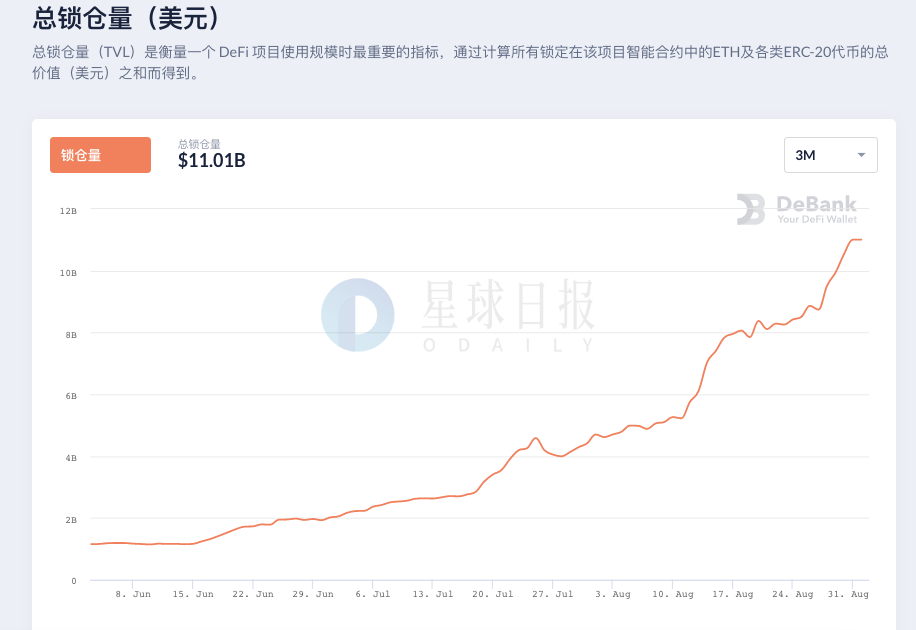Click the 17. Aug axis label
This screenshot has width=916, height=630.
pos(733,594)
